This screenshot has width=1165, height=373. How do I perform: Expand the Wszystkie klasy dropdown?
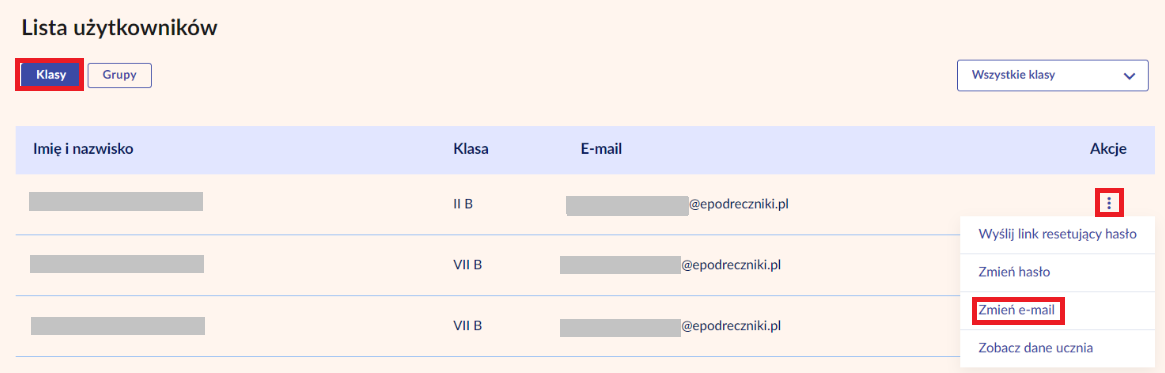tap(1053, 76)
